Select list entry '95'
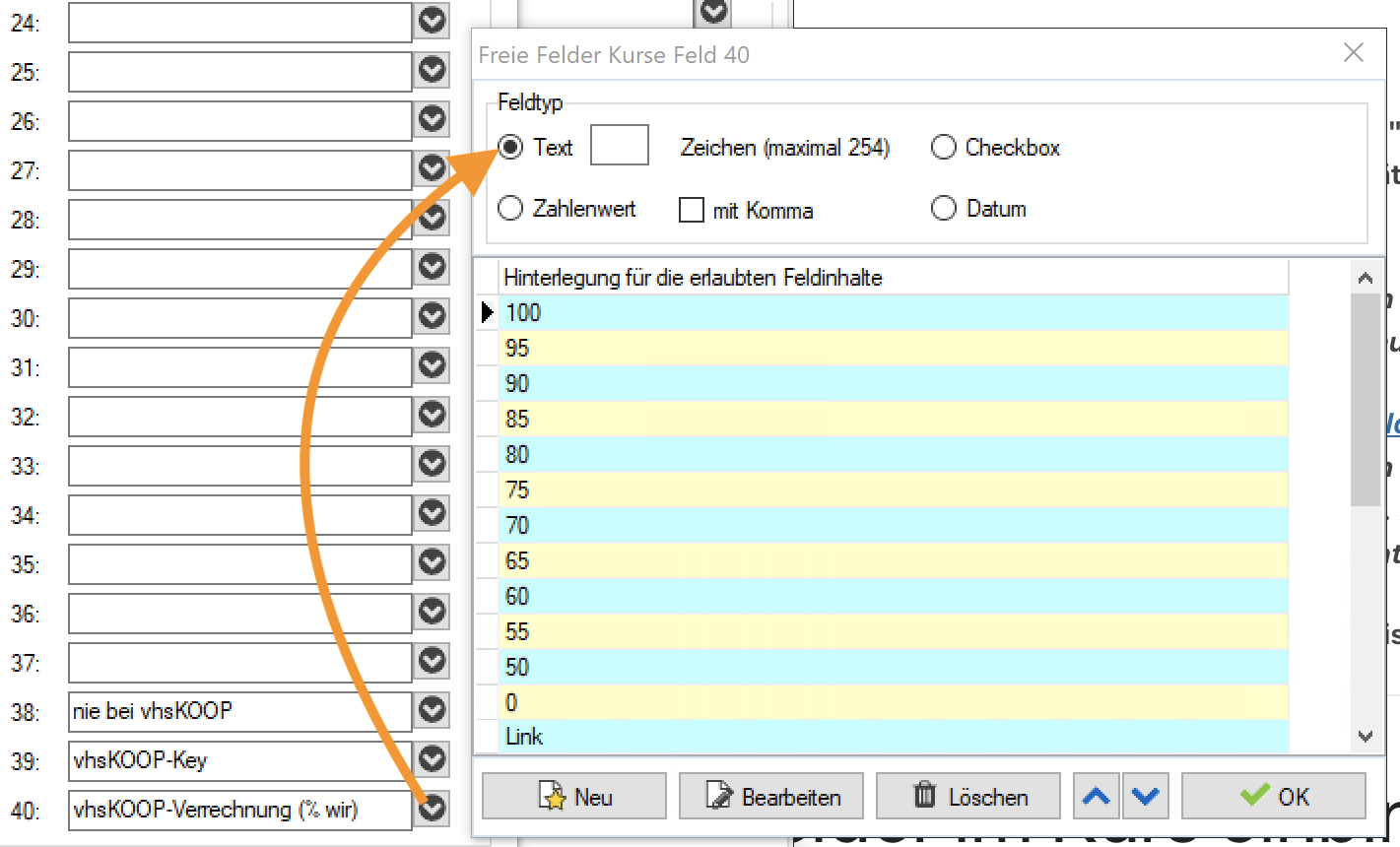 pos(894,348)
